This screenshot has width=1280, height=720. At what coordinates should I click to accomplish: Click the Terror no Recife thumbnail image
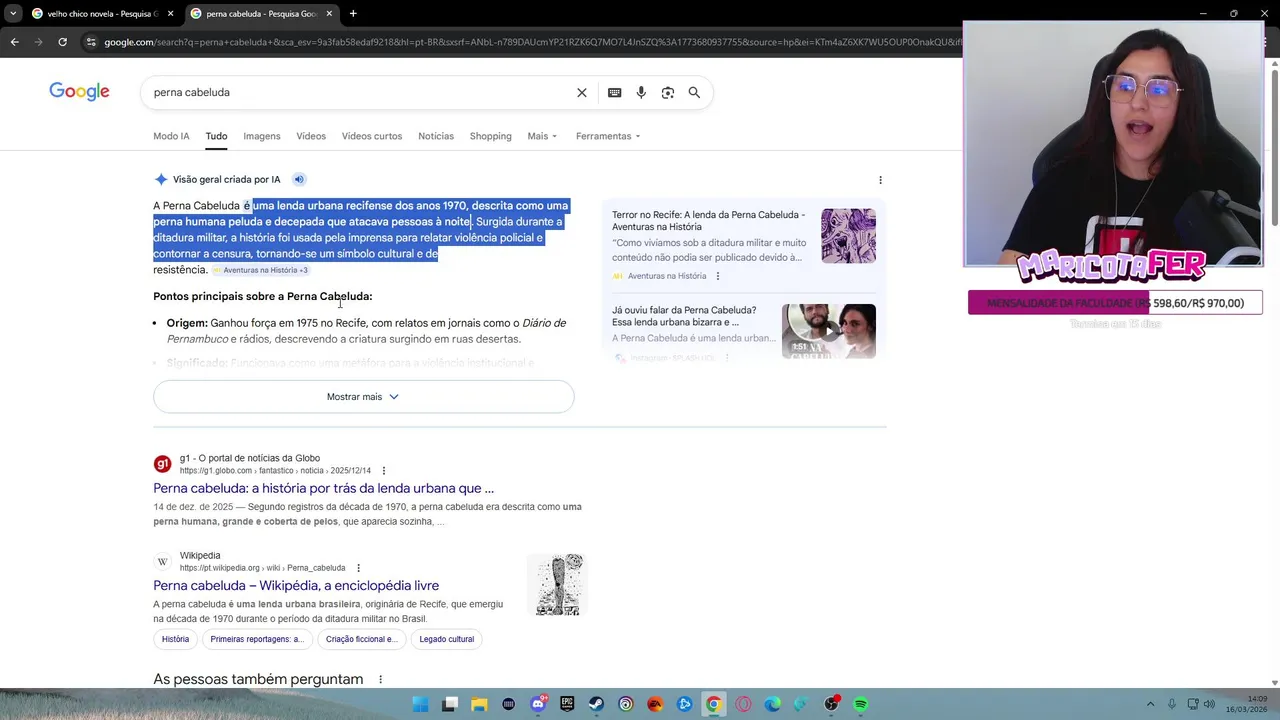848,236
